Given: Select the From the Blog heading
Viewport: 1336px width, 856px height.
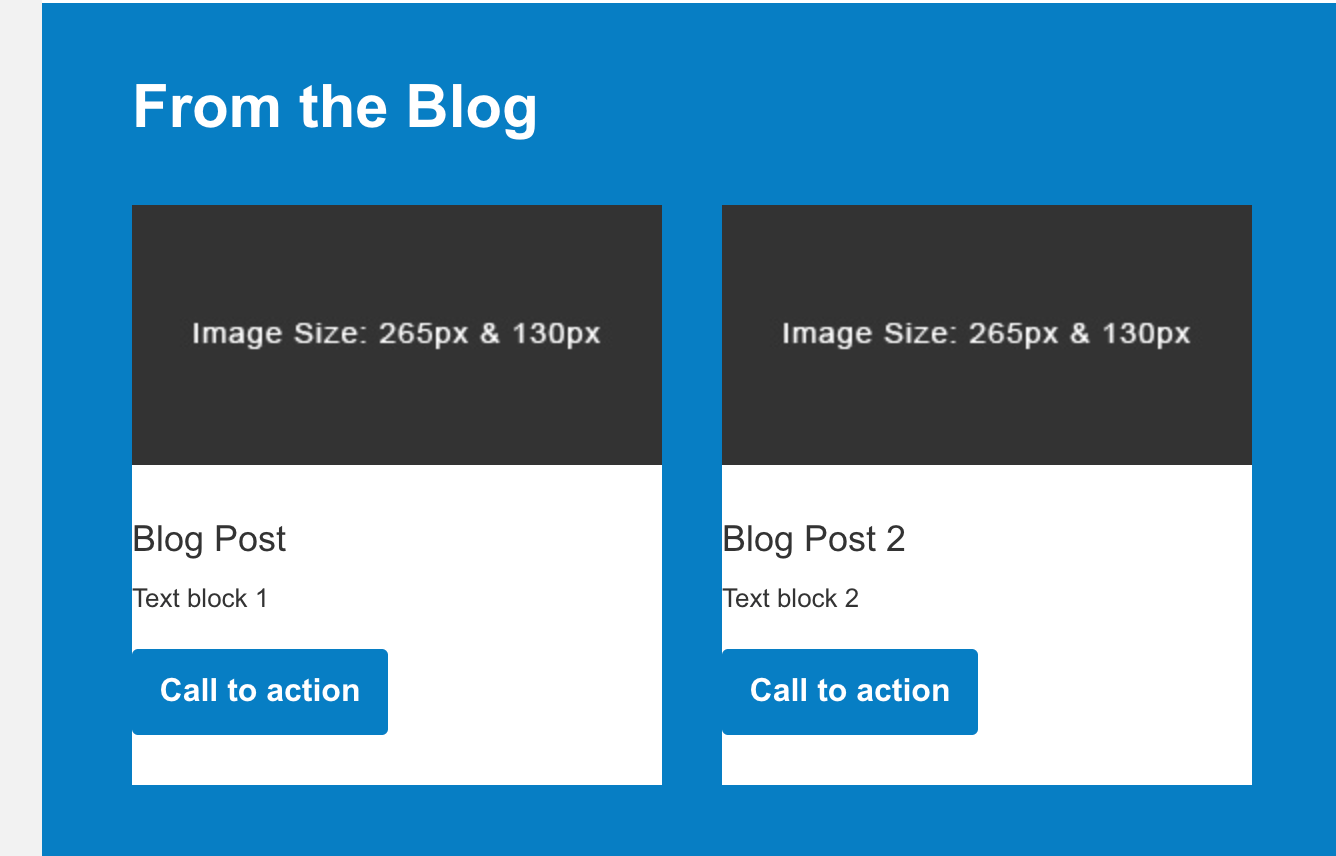Looking at the screenshot, I should click(336, 107).
